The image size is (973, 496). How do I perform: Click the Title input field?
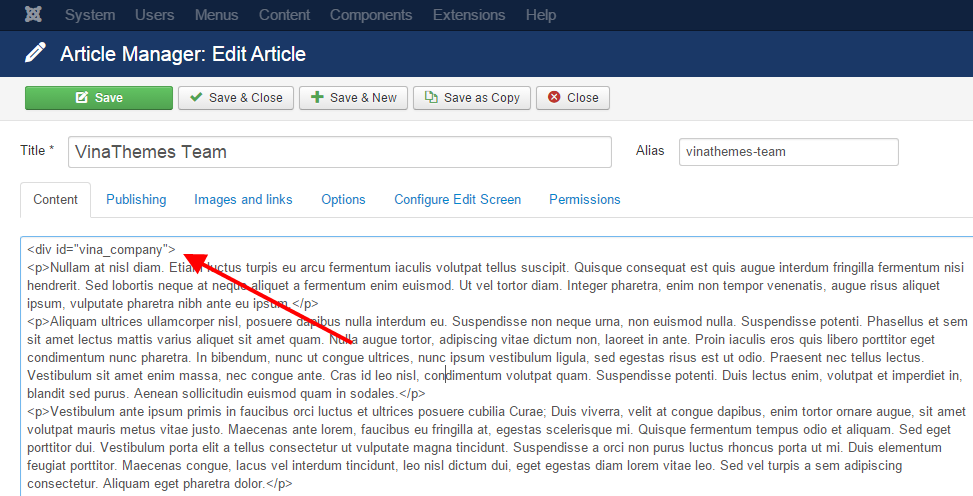coord(340,152)
